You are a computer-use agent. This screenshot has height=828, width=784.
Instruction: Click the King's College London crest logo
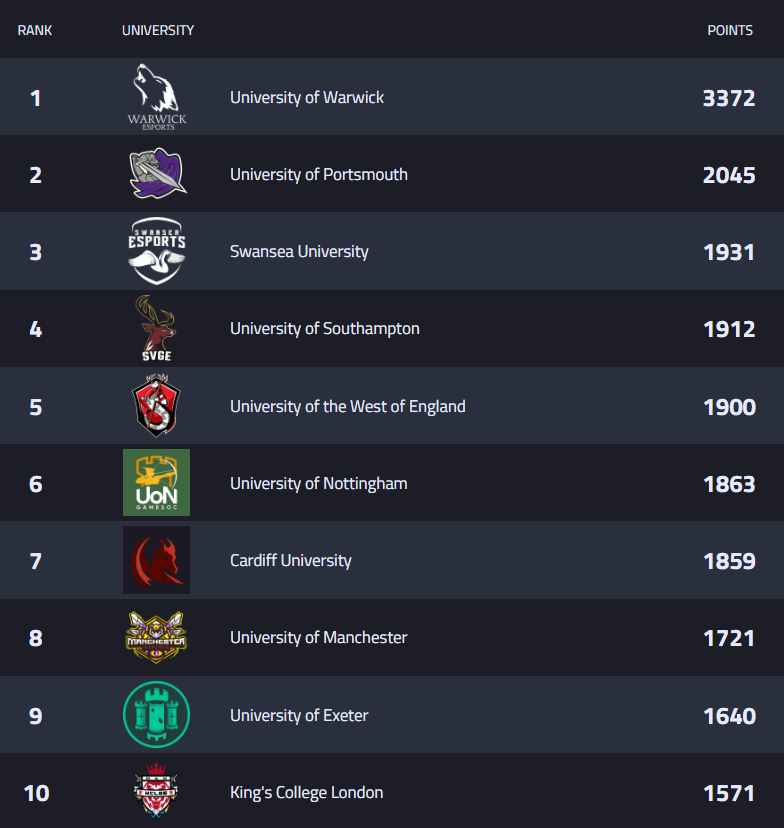click(156, 792)
